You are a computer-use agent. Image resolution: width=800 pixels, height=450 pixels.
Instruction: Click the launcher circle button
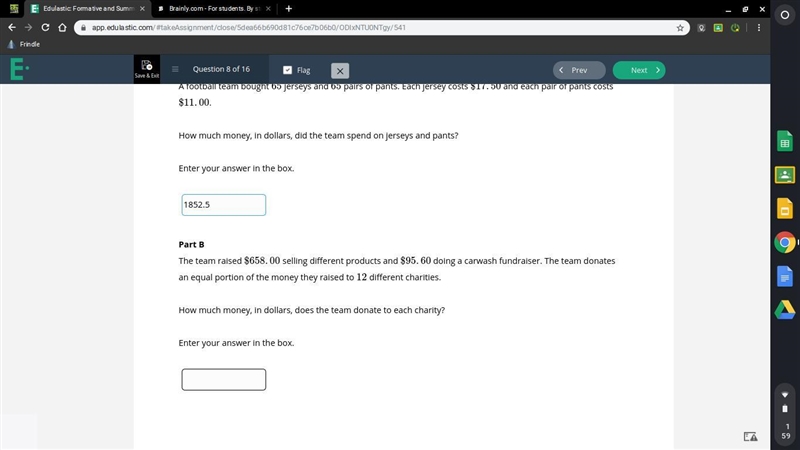(785, 15)
